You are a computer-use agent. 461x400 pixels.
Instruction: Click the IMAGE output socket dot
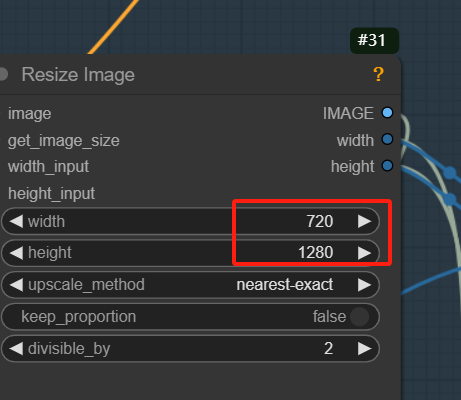pos(387,113)
